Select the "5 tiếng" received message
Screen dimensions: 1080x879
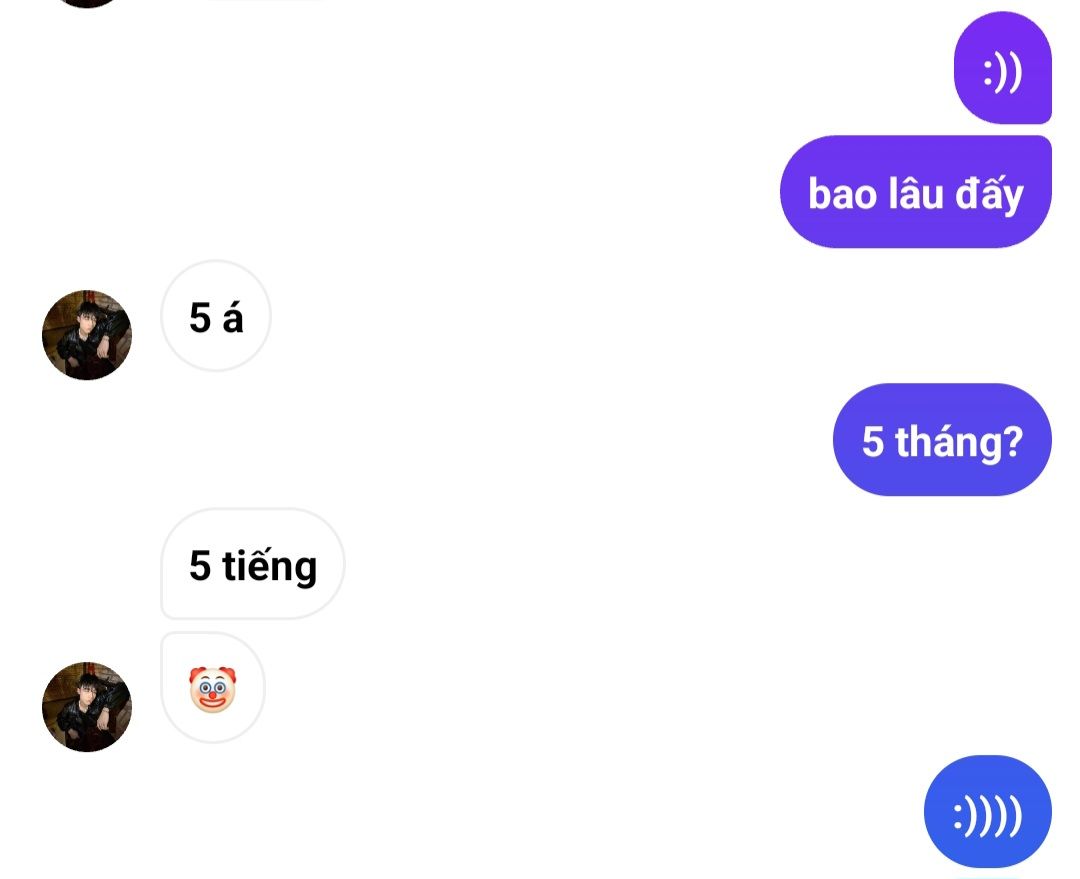click(x=253, y=563)
